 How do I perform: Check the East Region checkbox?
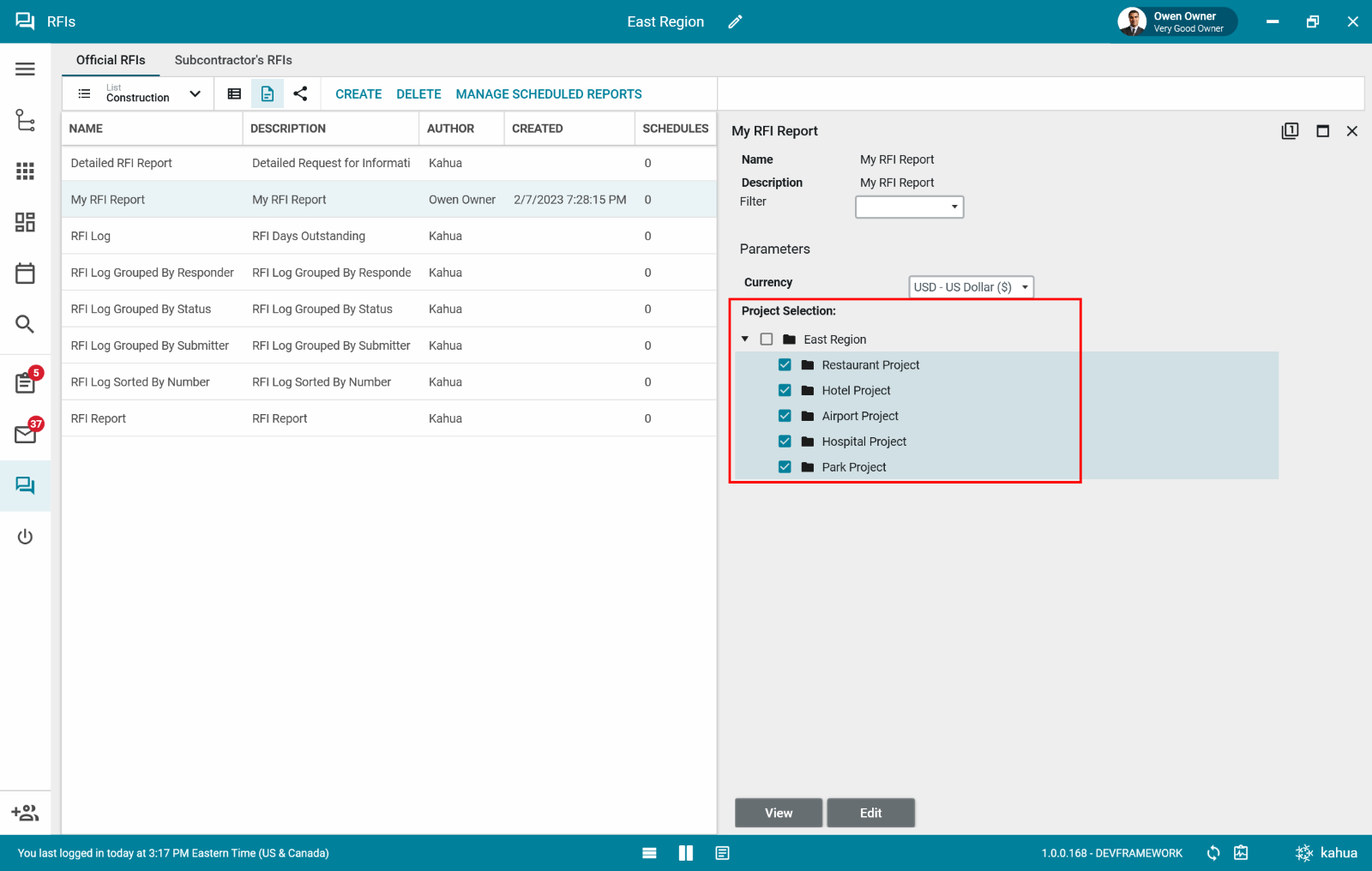[767, 339]
